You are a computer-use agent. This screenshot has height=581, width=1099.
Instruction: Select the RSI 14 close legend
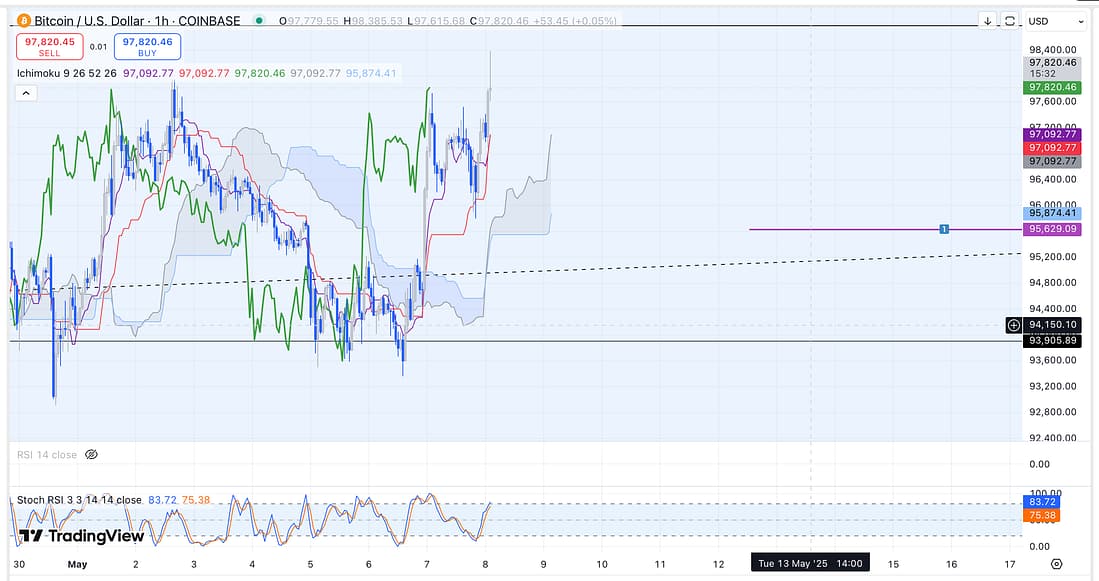point(47,455)
